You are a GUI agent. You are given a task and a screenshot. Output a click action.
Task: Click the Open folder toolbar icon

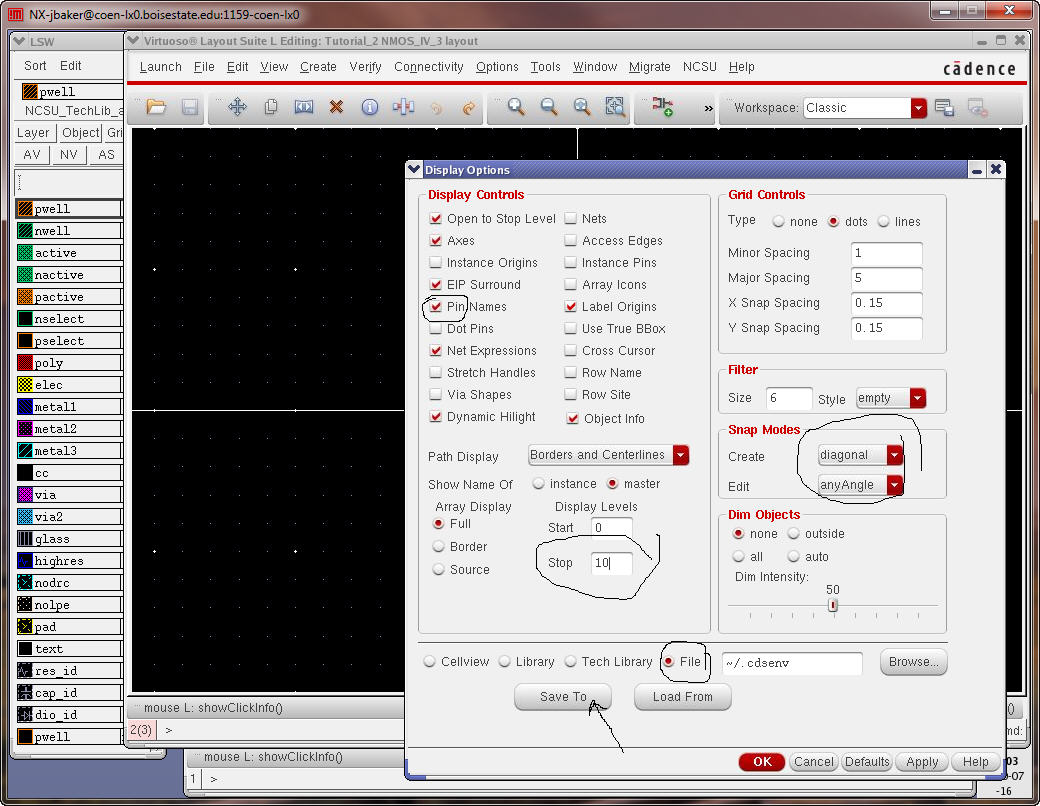156,107
